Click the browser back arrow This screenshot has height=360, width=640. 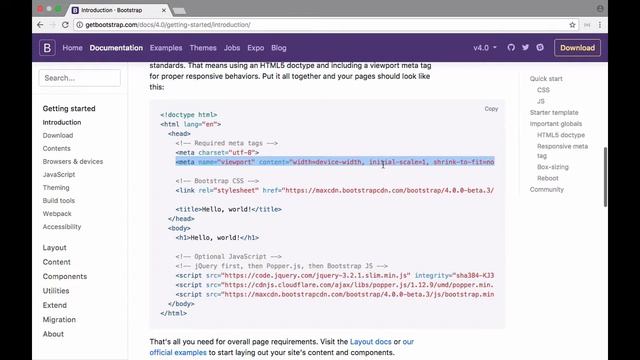[x=40, y=25]
